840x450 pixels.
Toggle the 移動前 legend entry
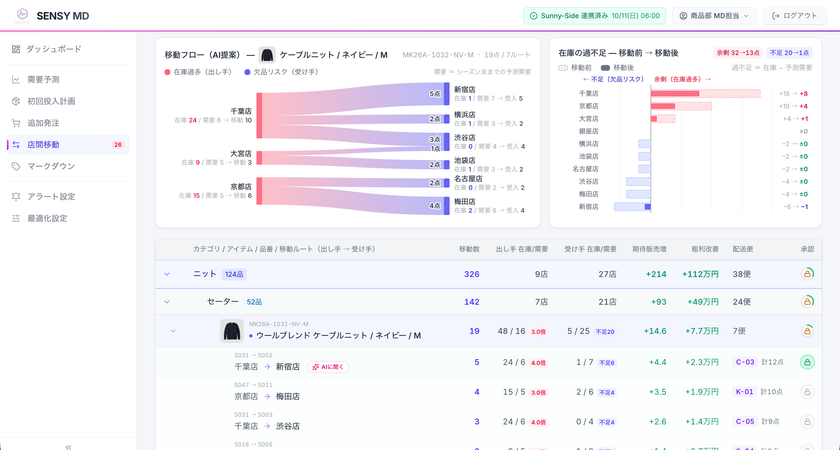[576, 68]
